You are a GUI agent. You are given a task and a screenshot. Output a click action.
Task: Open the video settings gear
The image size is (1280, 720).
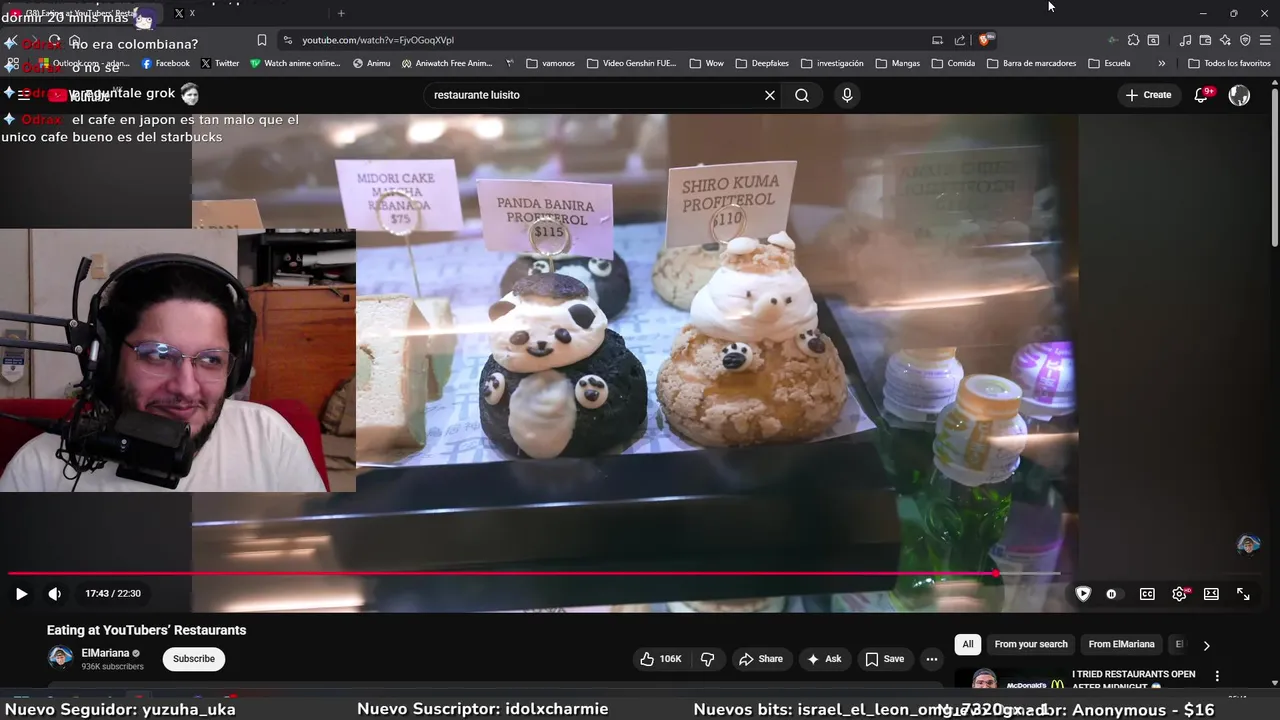click(x=1180, y=594)
